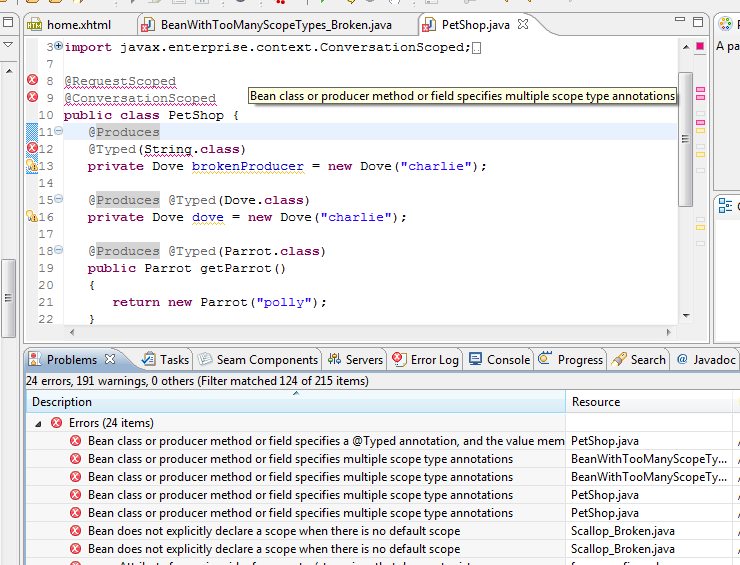Click the Java file icon on PetShop.java tab
Screen dimensions: 740x565
click(x=429, y=25)
